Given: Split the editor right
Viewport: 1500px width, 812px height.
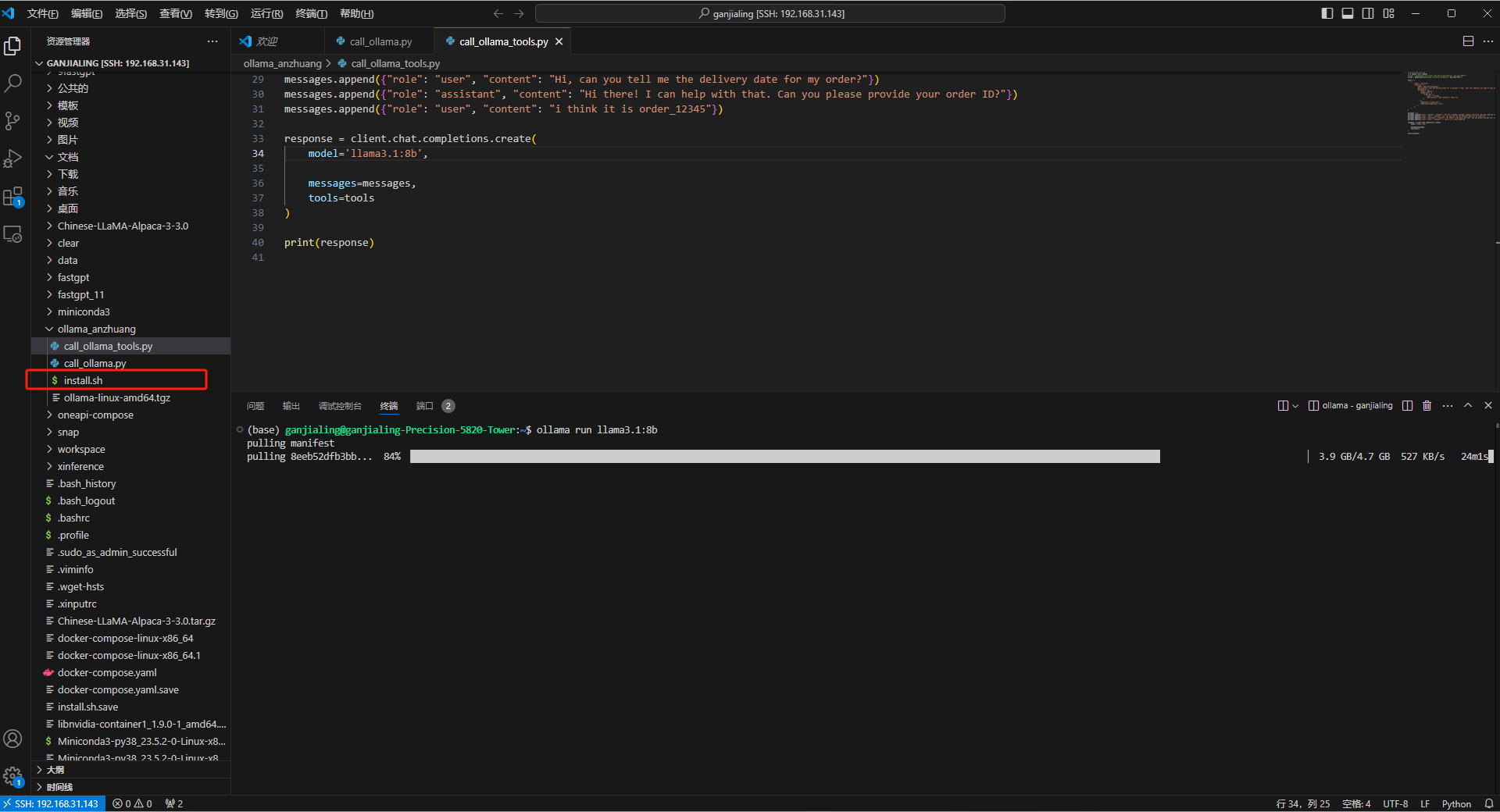Looking at the screenshot, I should pyautogui.click(x=1468, y=41).
